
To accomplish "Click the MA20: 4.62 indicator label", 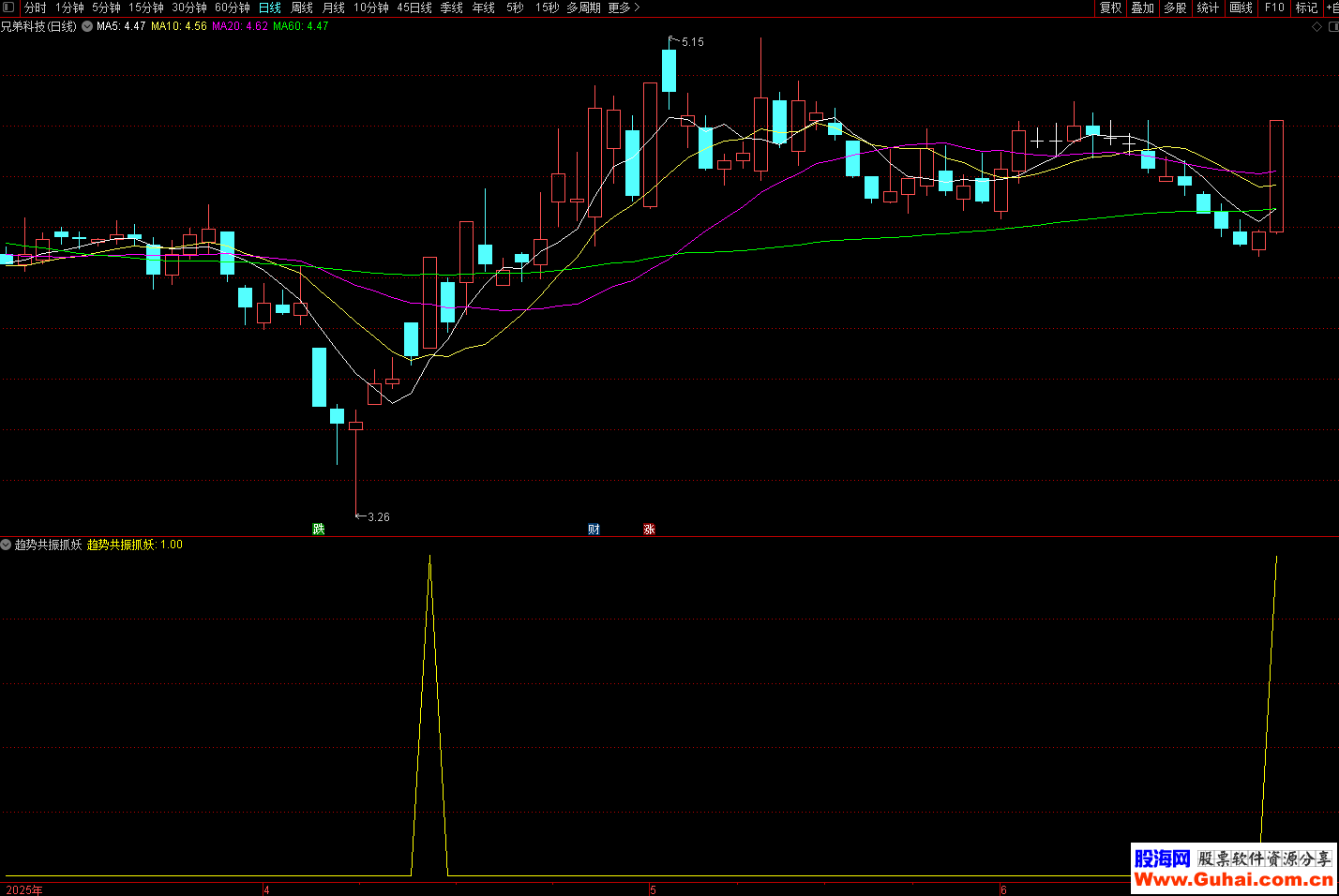I will tap(240, 26).
